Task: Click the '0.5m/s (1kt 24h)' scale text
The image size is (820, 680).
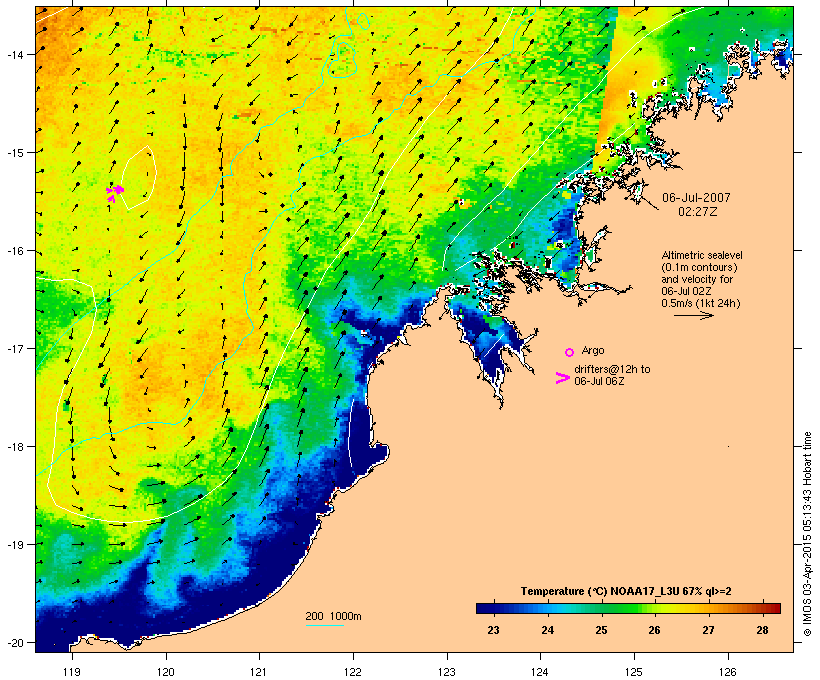Action: [701, 303]
